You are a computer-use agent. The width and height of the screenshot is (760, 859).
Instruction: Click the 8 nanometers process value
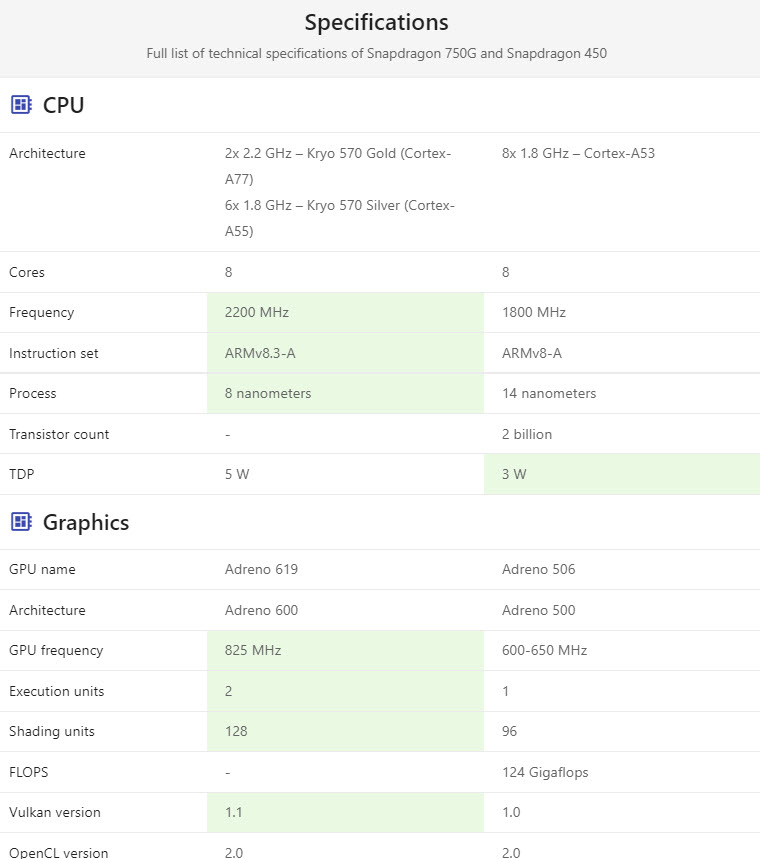(x=268, y=393)
